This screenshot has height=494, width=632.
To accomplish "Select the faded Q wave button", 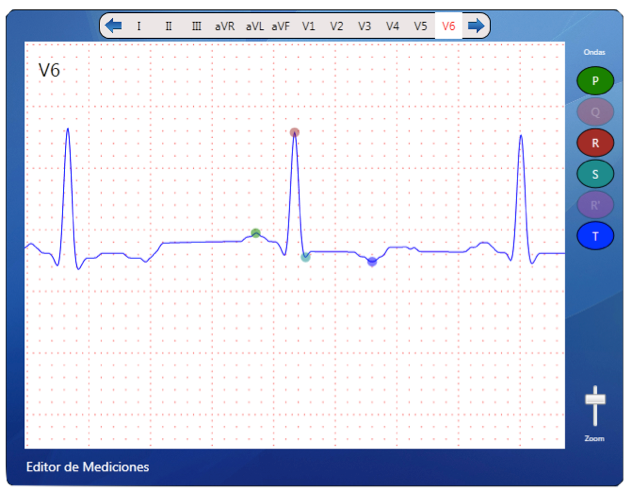I will pos(595,112).
